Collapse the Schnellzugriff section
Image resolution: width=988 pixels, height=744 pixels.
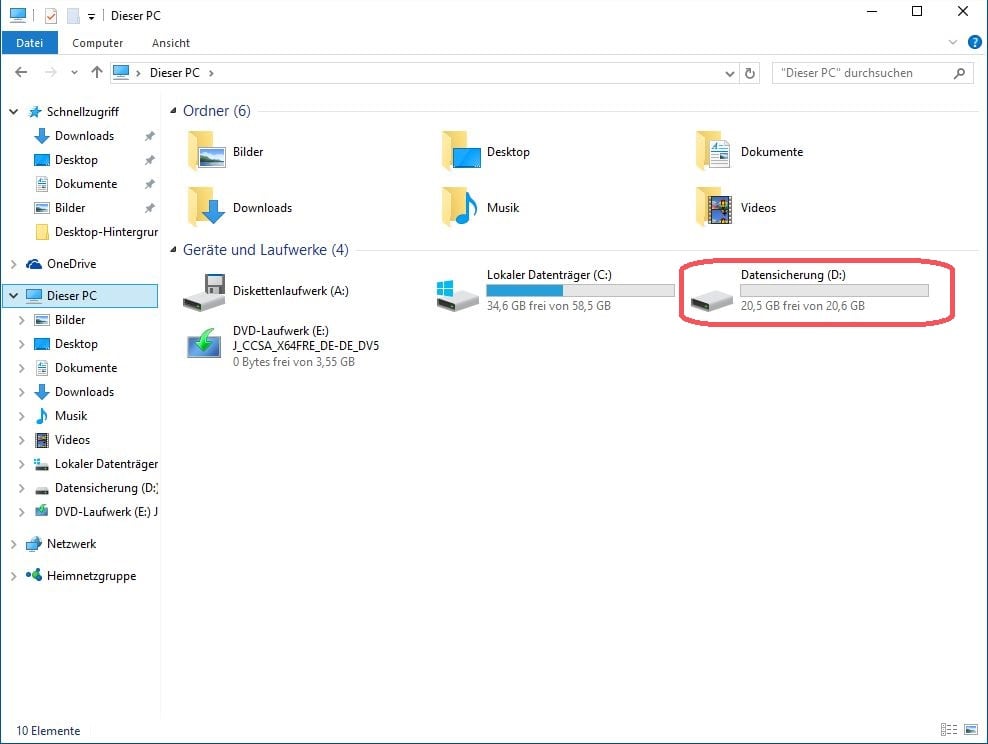(13, 111)
